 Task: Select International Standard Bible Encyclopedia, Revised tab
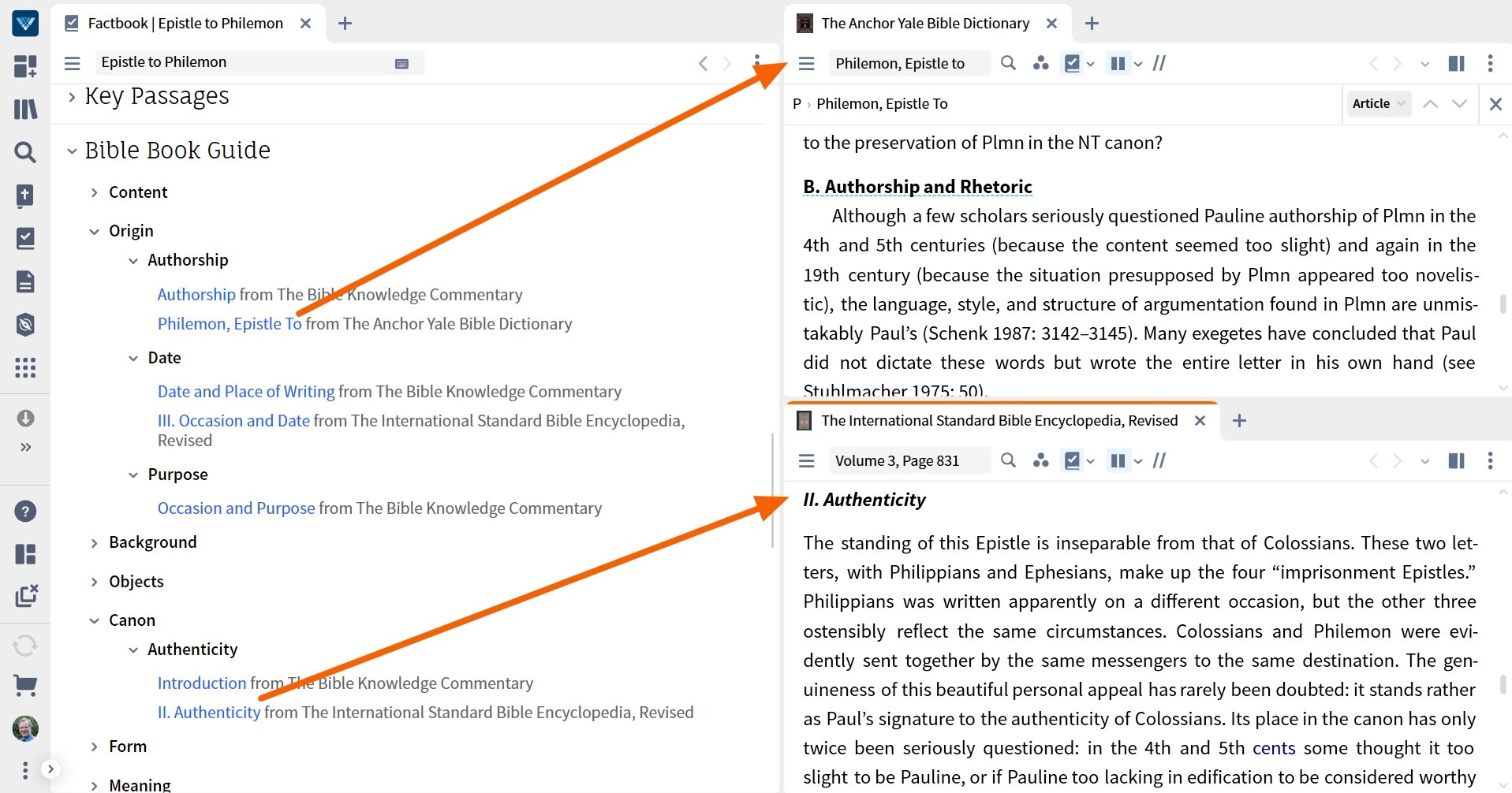click(x=999, y=421)
